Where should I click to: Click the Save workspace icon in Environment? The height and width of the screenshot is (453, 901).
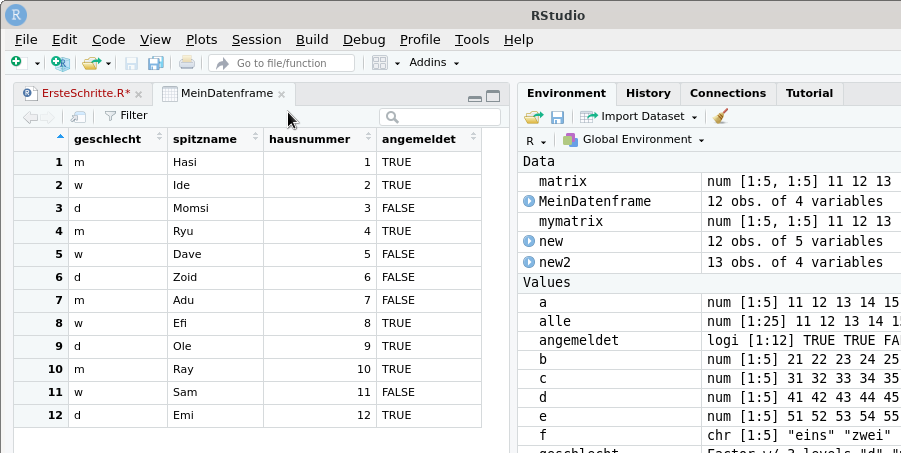[557, 117]
